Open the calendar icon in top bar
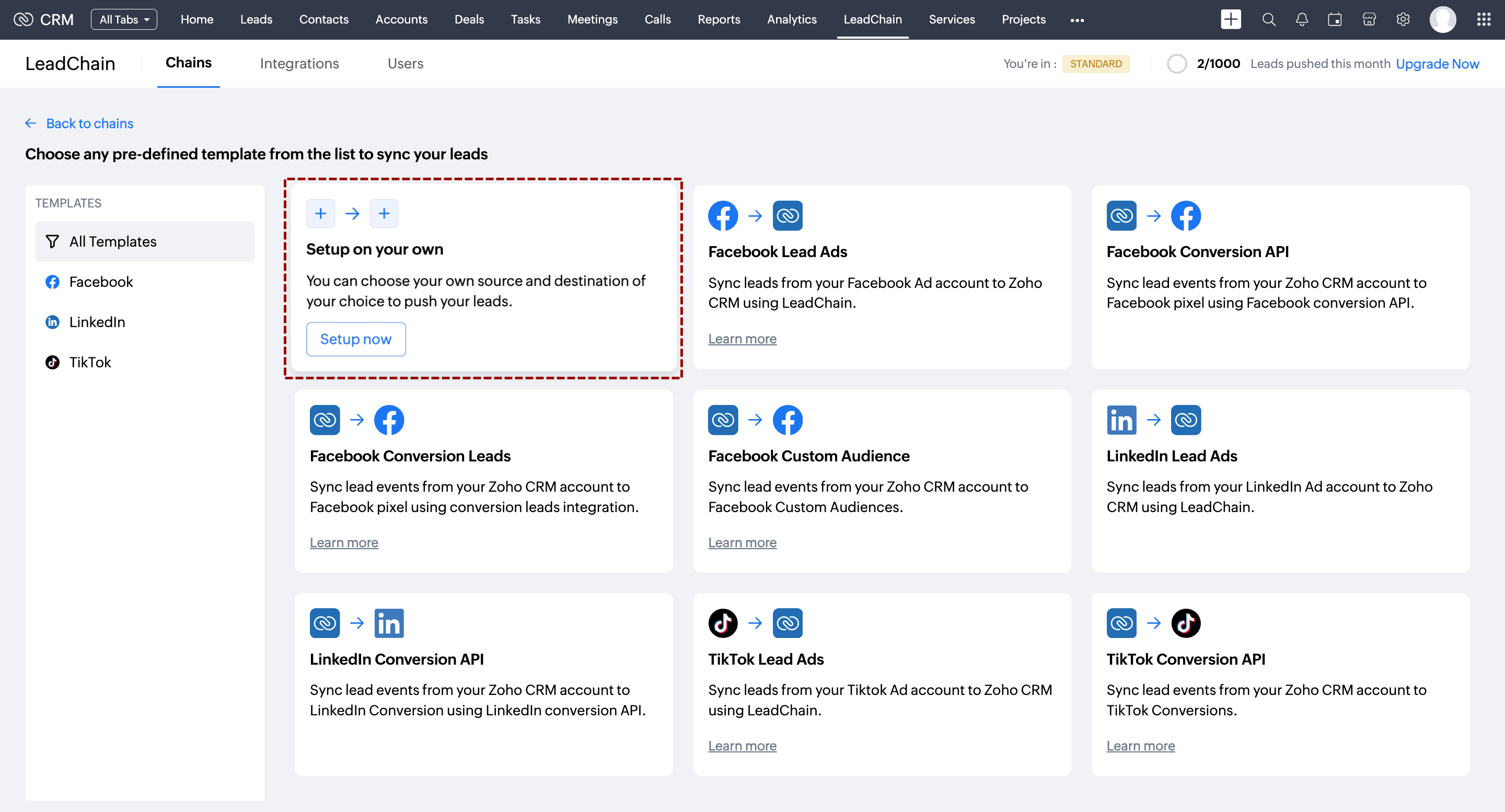 pyautogui.click(x=1335, y=19)
